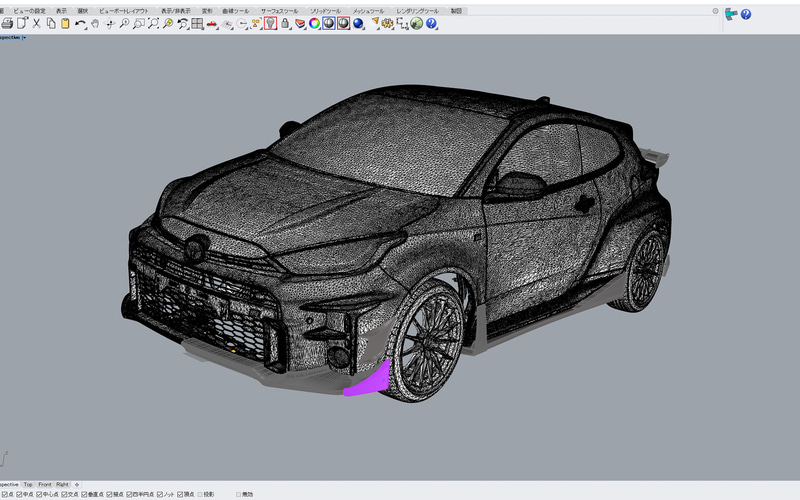The image size is (800, 500).
Task: Open toolbar options gear at right
Action: [x=716, y=11]
